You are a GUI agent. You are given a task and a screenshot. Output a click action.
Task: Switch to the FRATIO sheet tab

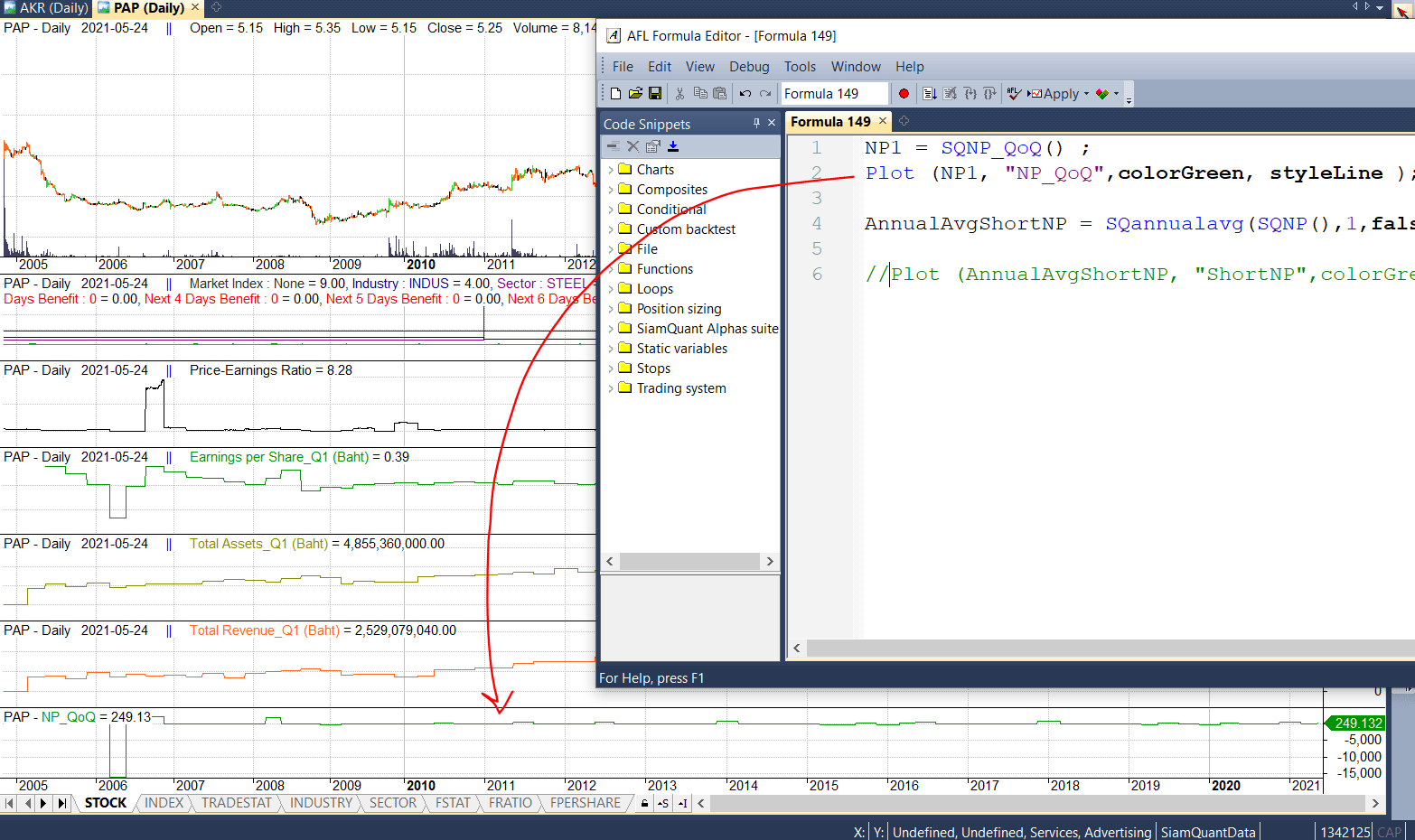(511, 803)
